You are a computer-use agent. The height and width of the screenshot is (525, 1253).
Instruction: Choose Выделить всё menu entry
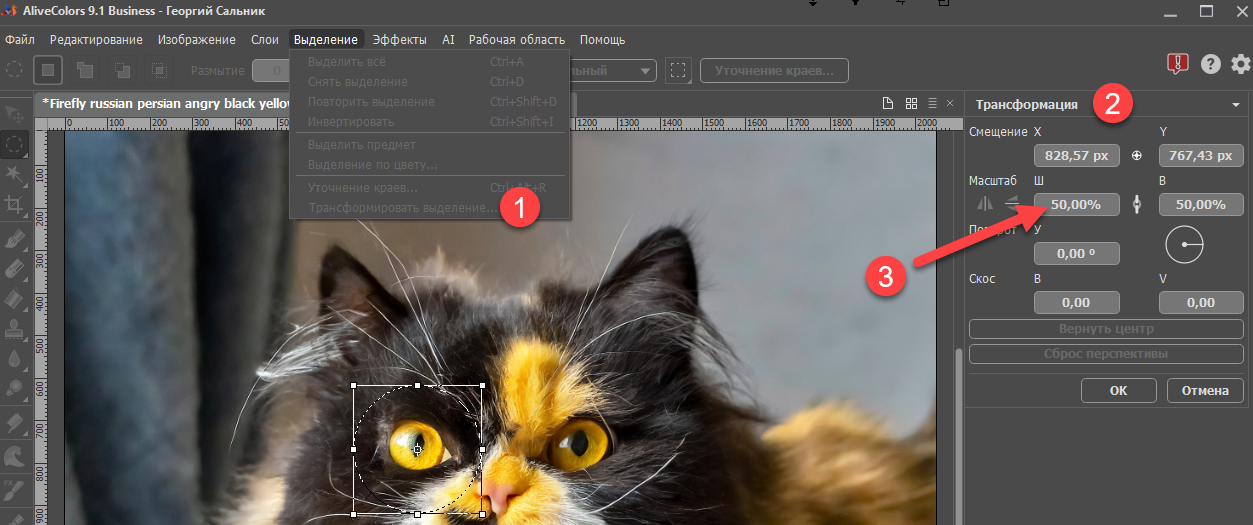[x=430, y=62]
